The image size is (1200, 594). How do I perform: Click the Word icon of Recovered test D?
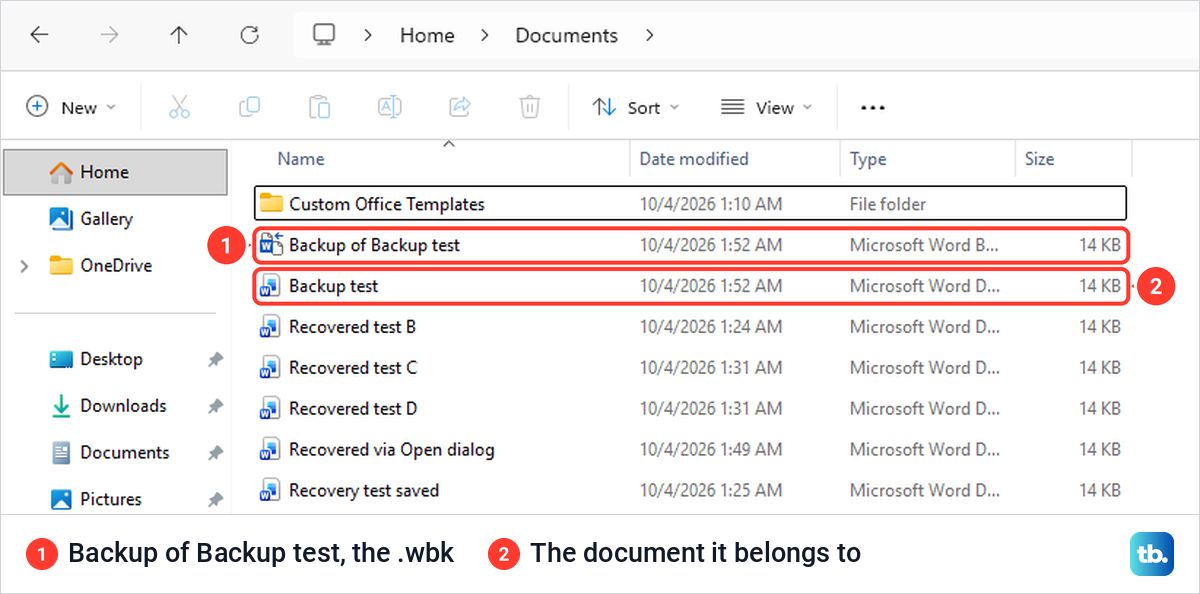point(269,409)
